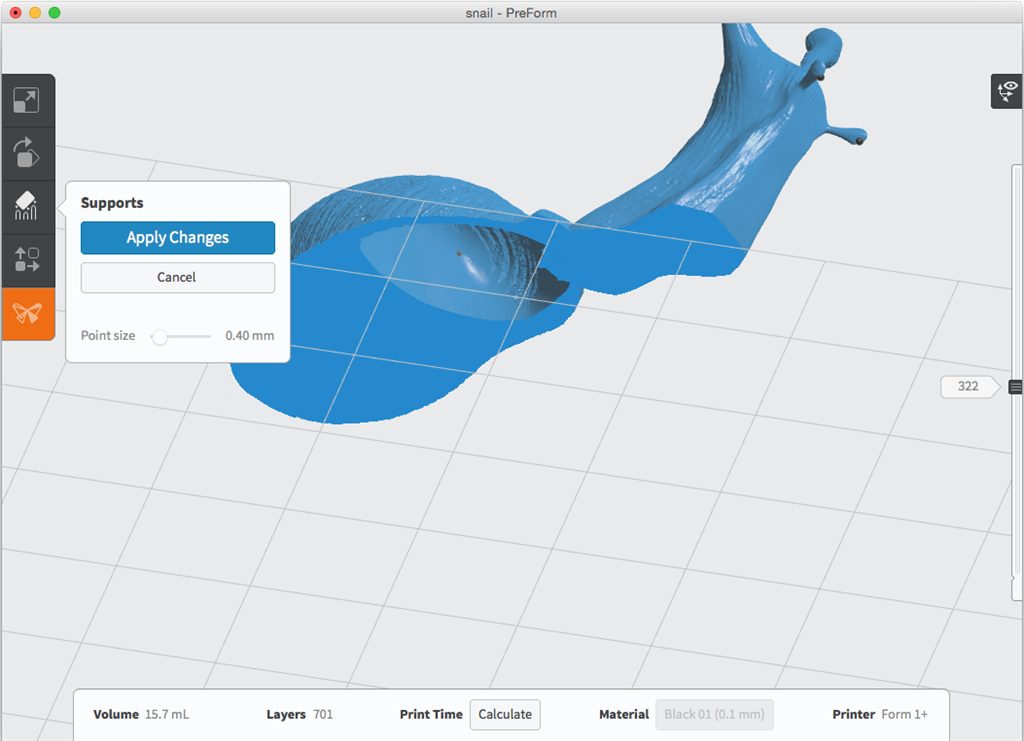This screenshot has height=741, width=1024.
Task: Click the orange Formlabs butterfly print button
Action: click(x=26, y=314)
